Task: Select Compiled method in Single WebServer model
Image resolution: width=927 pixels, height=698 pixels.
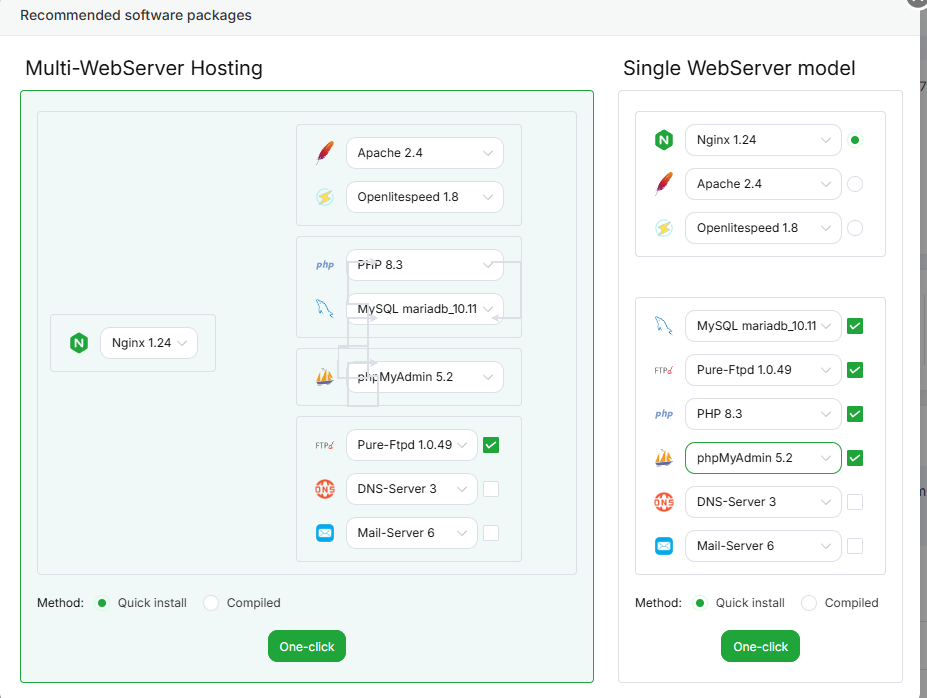Action: point(809,603)
